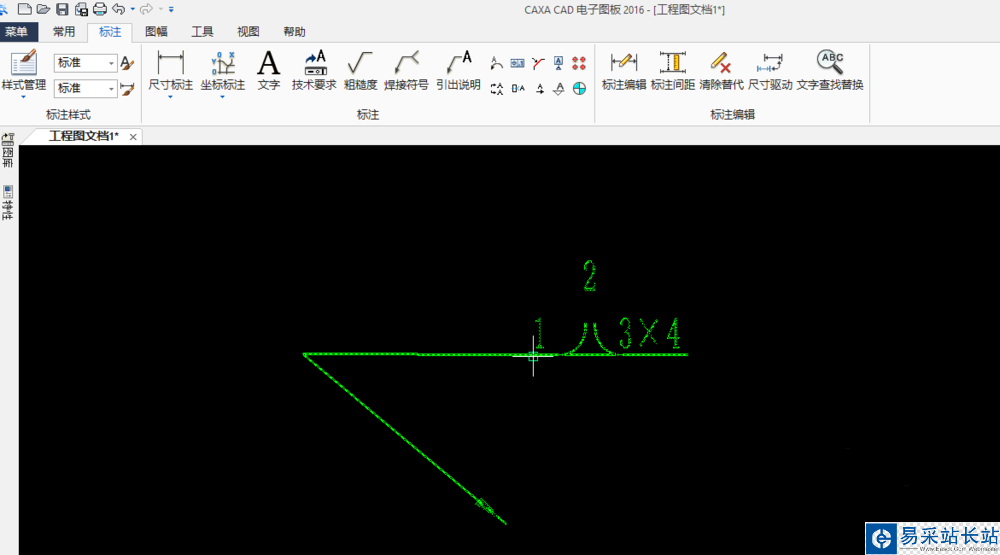This screenshot has width=1000, height=555.
Task: Expand the arrow under 样式管理
Action: pos(24,97)
